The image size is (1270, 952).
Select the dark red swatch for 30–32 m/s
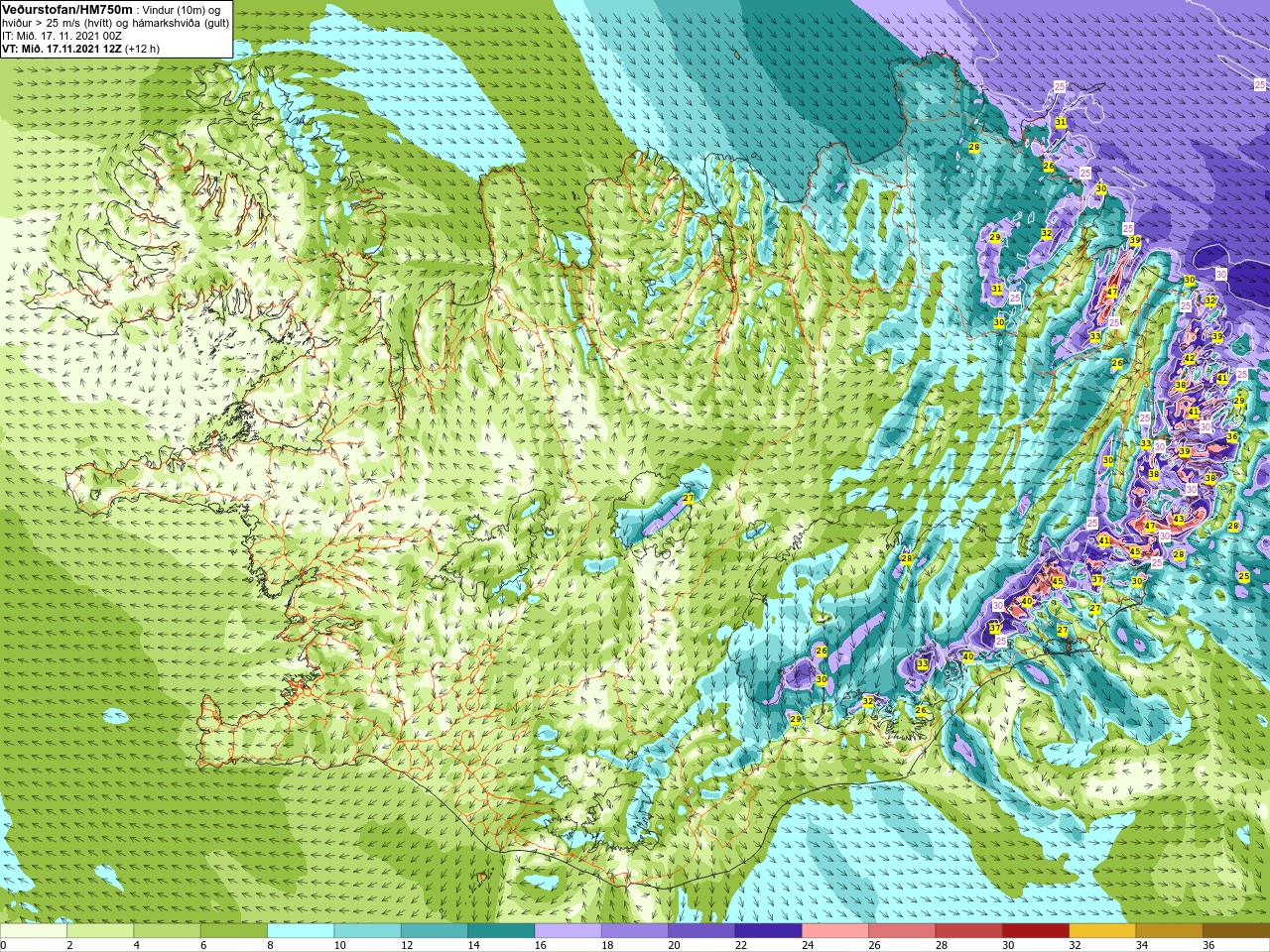[1036, 931]
